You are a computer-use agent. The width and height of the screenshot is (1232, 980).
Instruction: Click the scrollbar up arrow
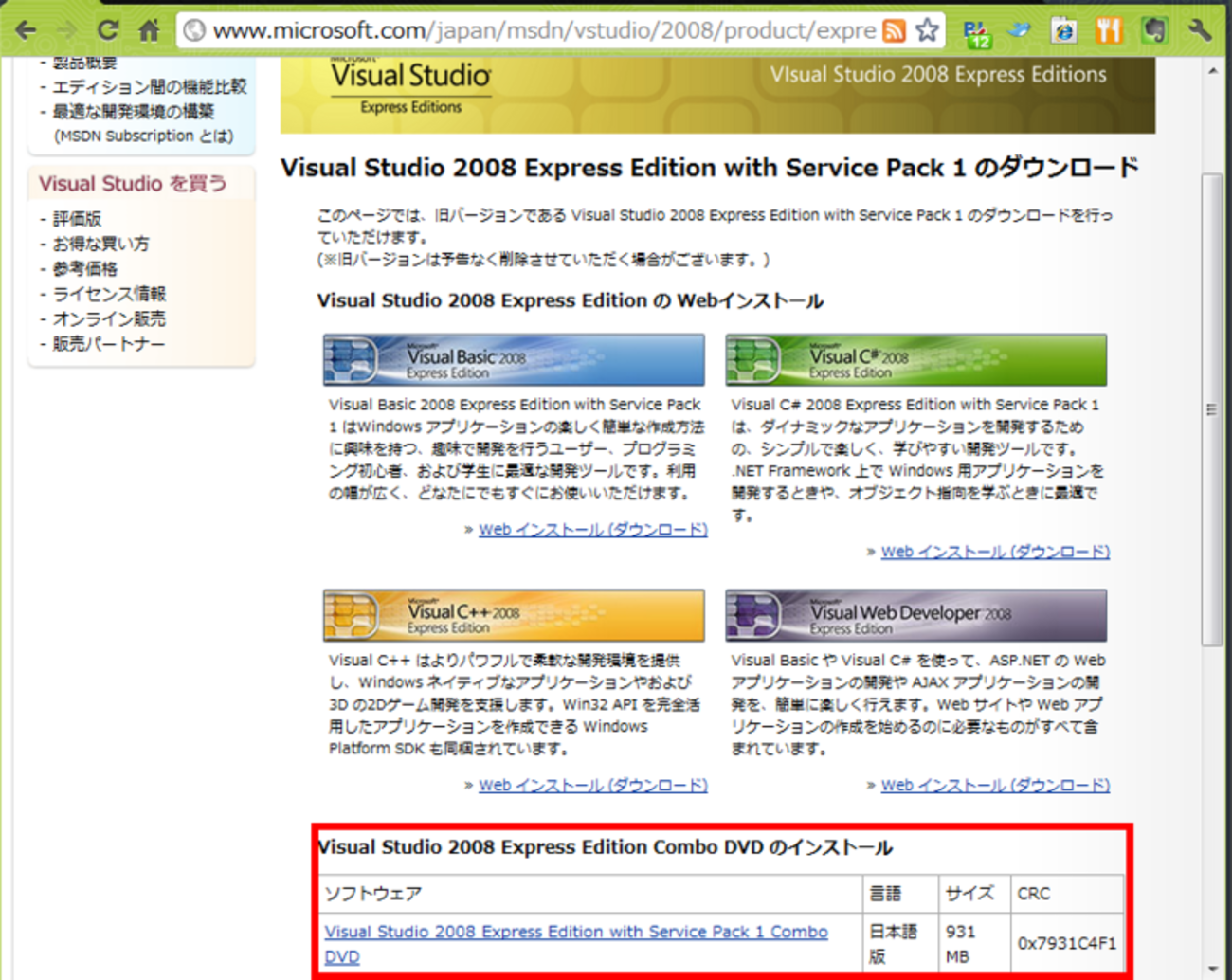(1213, 71)
